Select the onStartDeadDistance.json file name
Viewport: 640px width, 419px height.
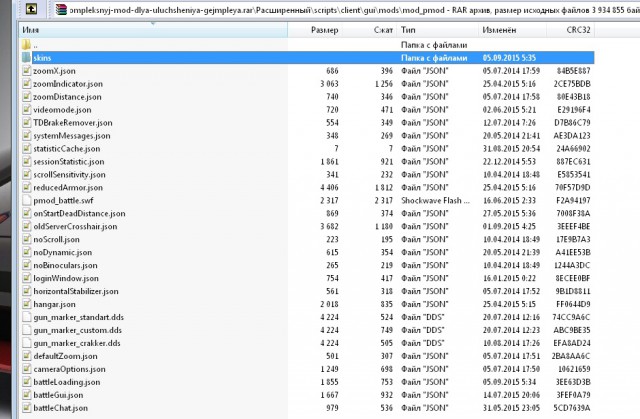(79, 214)
